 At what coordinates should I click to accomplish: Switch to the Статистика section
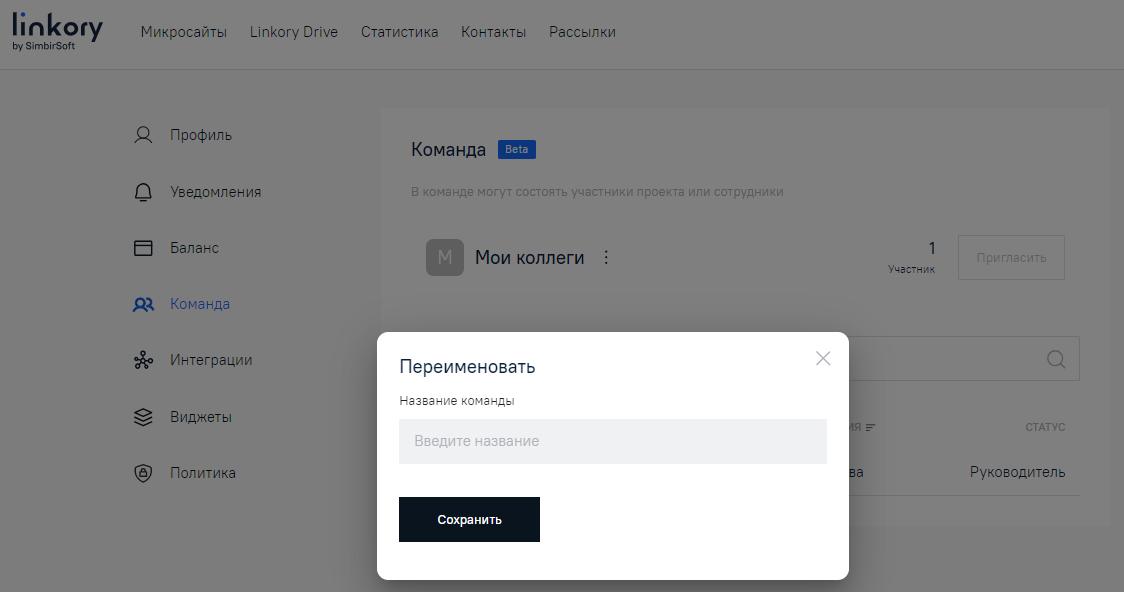pyautogui.click(x=399, y=31)
